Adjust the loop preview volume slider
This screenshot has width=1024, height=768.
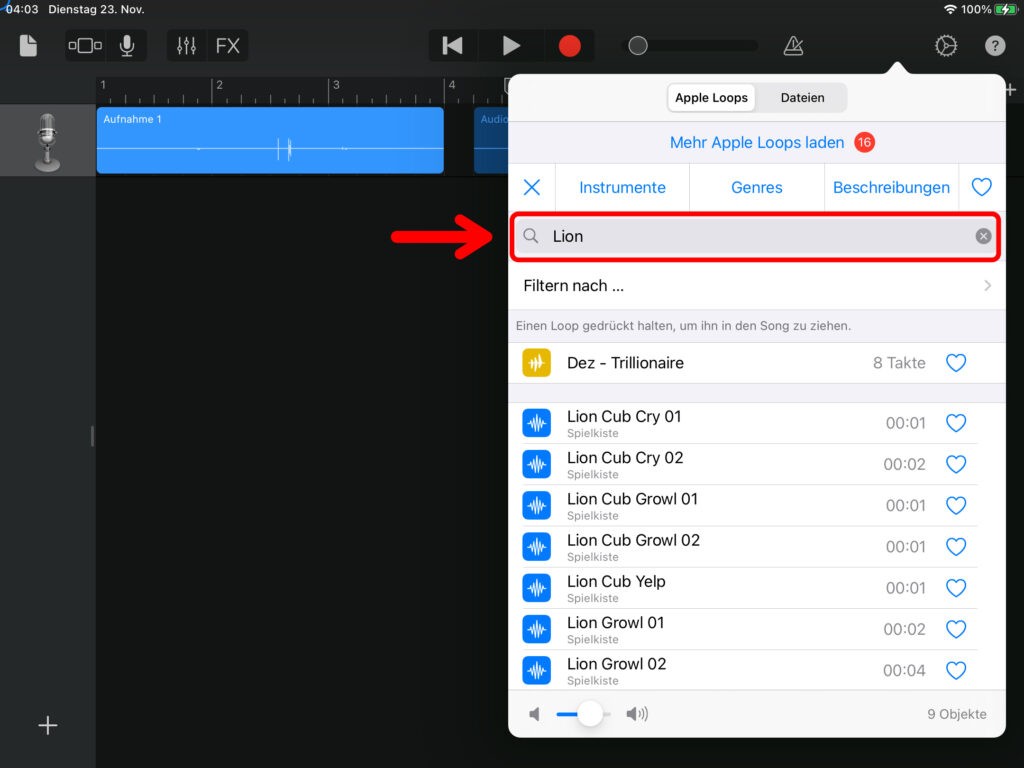point(590,714)
